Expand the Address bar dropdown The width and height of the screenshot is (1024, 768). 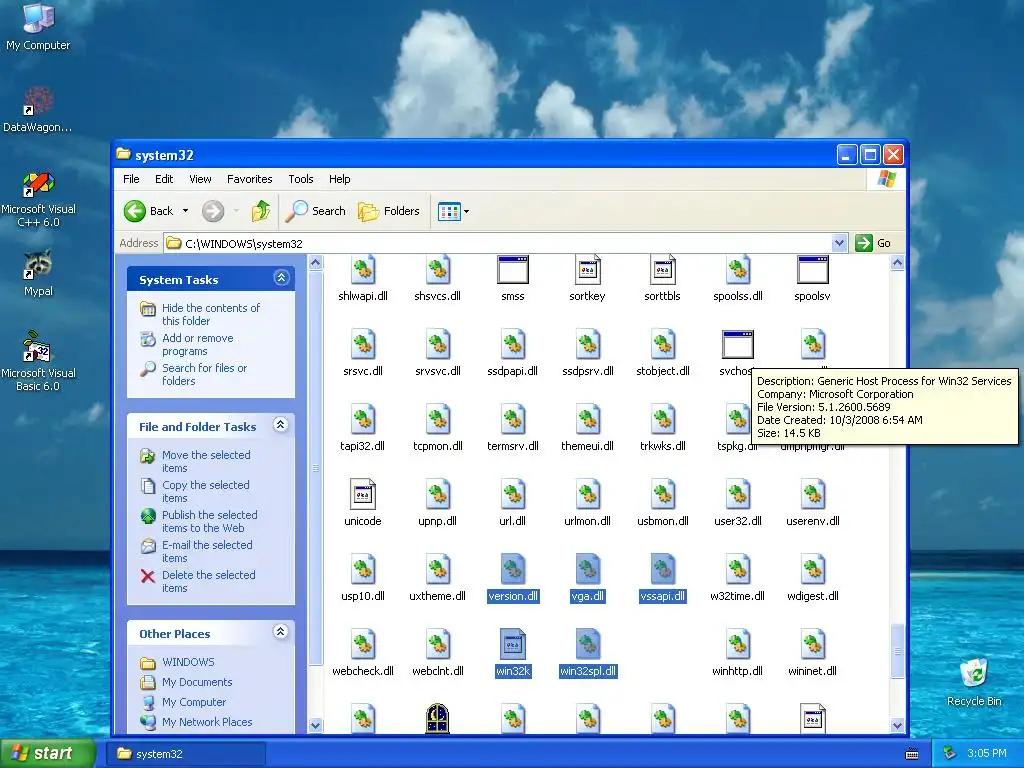[x=840, y=243]
